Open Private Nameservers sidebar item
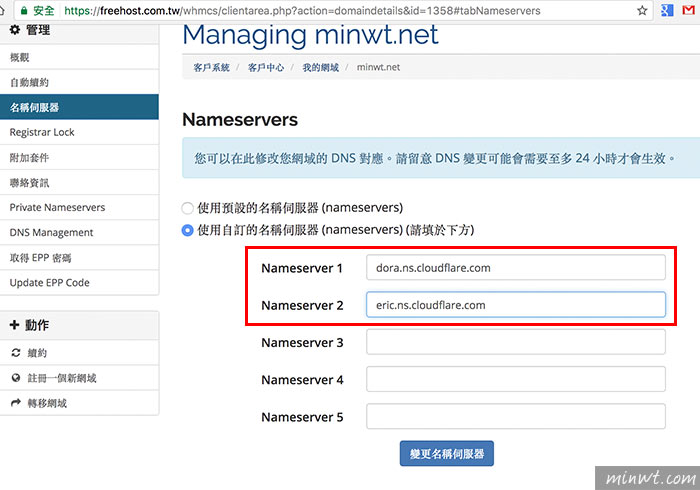Screen dimensions: 700x490 (x=79, y=208)
